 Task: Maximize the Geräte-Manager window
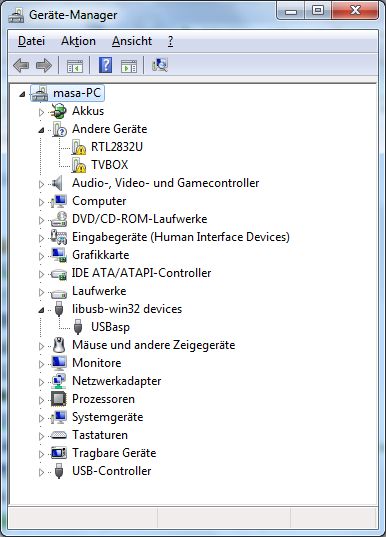317,11
